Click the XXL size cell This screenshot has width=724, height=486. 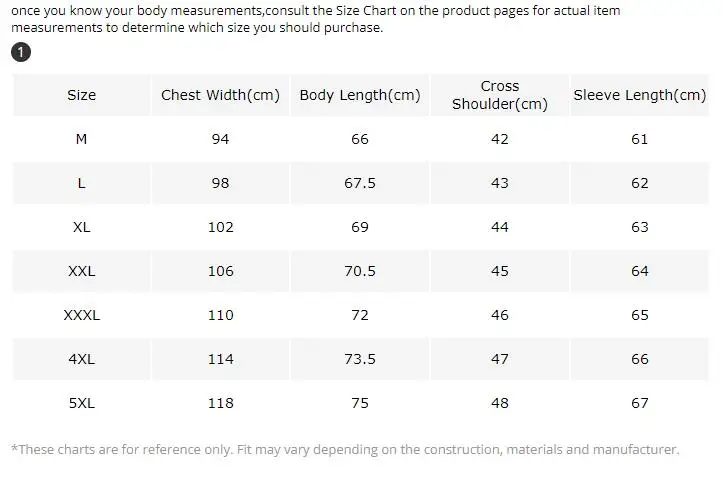82,271
